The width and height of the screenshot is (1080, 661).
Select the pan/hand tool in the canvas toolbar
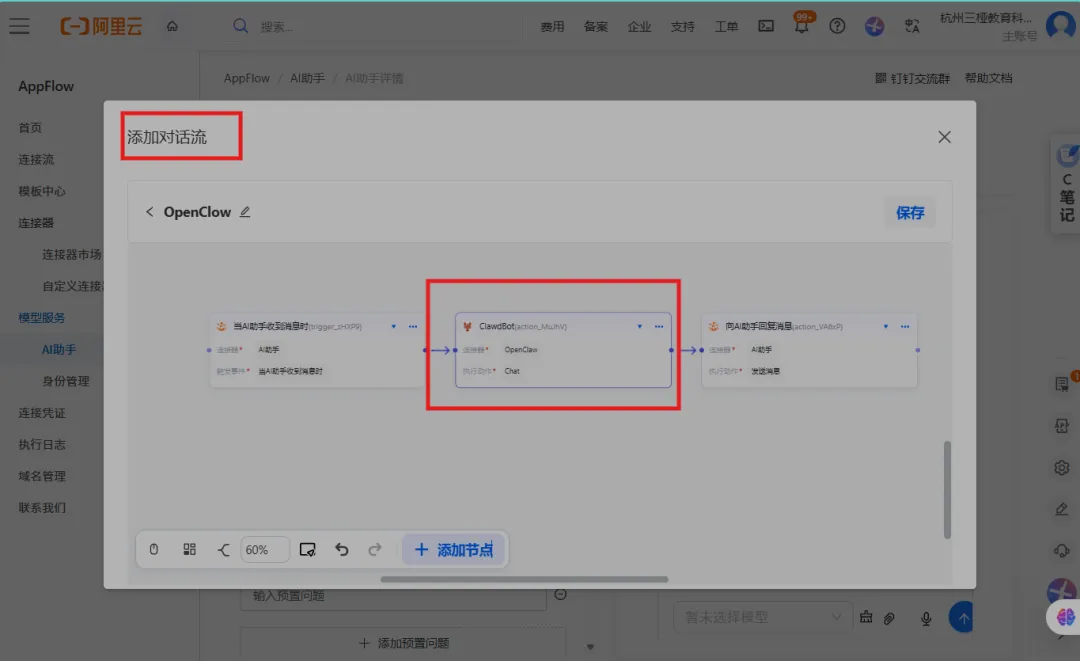coord(153,549)
